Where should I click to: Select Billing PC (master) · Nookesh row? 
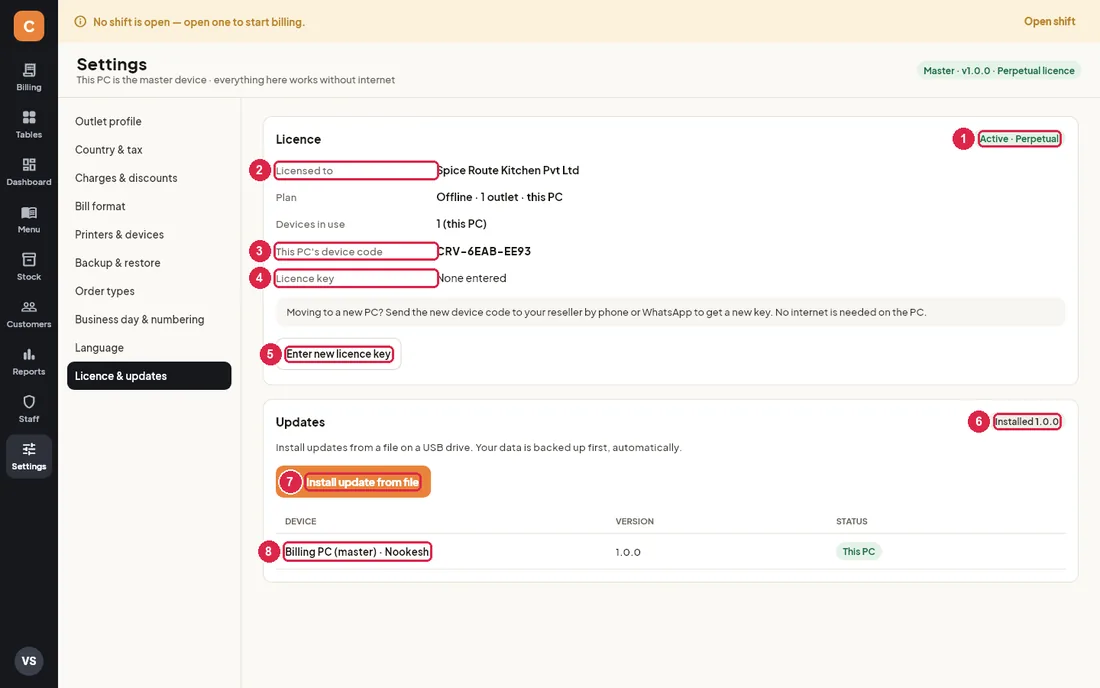click(x=670, y=552)
